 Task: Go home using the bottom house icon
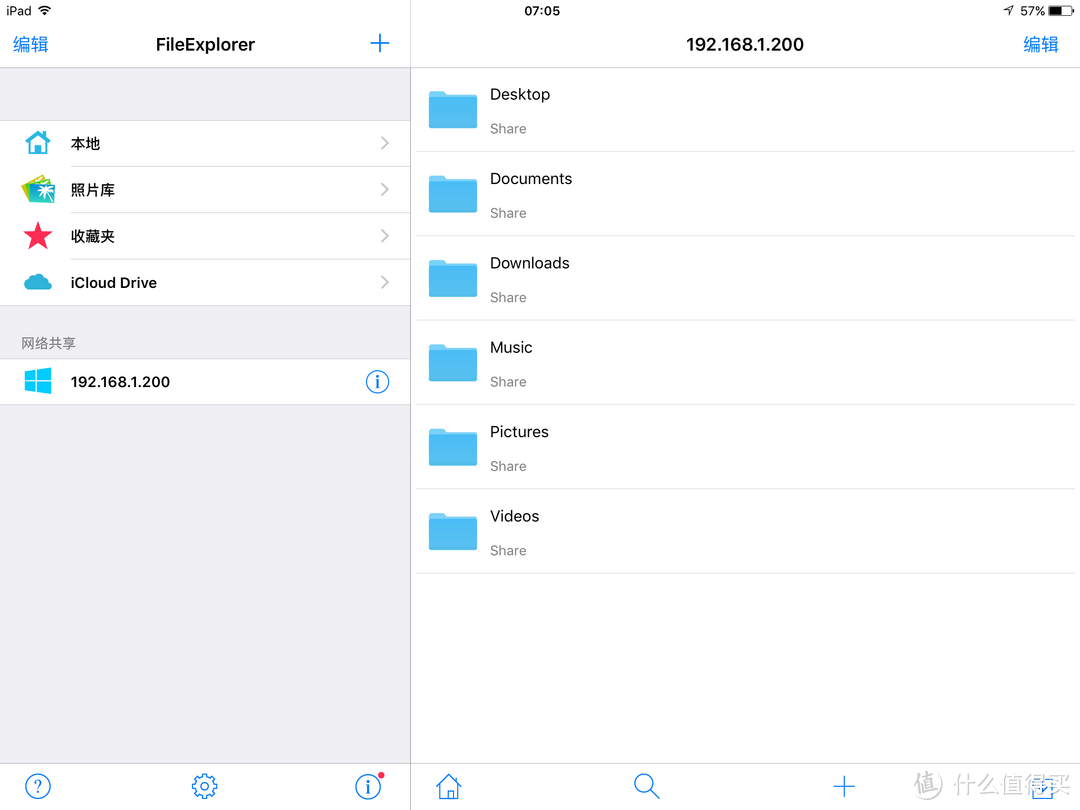coord(449,786)
